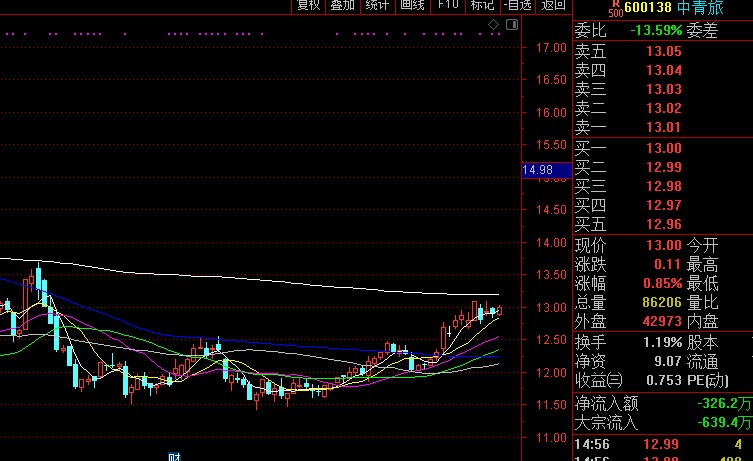Image resolution: width=753 pixels, height=461 pixels.
Task: Click the PE(动) label
Action: (708, 381)
